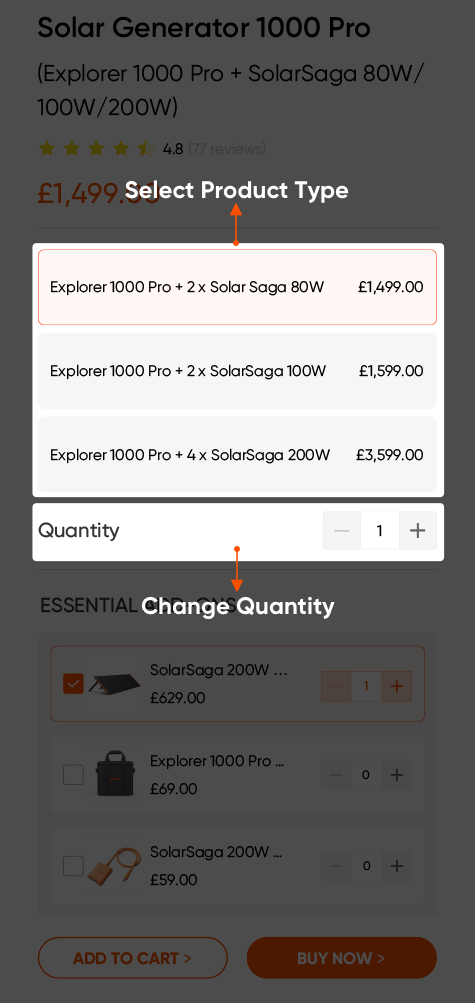Screen dimensions: 475x1003
Task: Tick the £59.00 SolarSaga accessory checkbox
Action: point(74,866)
